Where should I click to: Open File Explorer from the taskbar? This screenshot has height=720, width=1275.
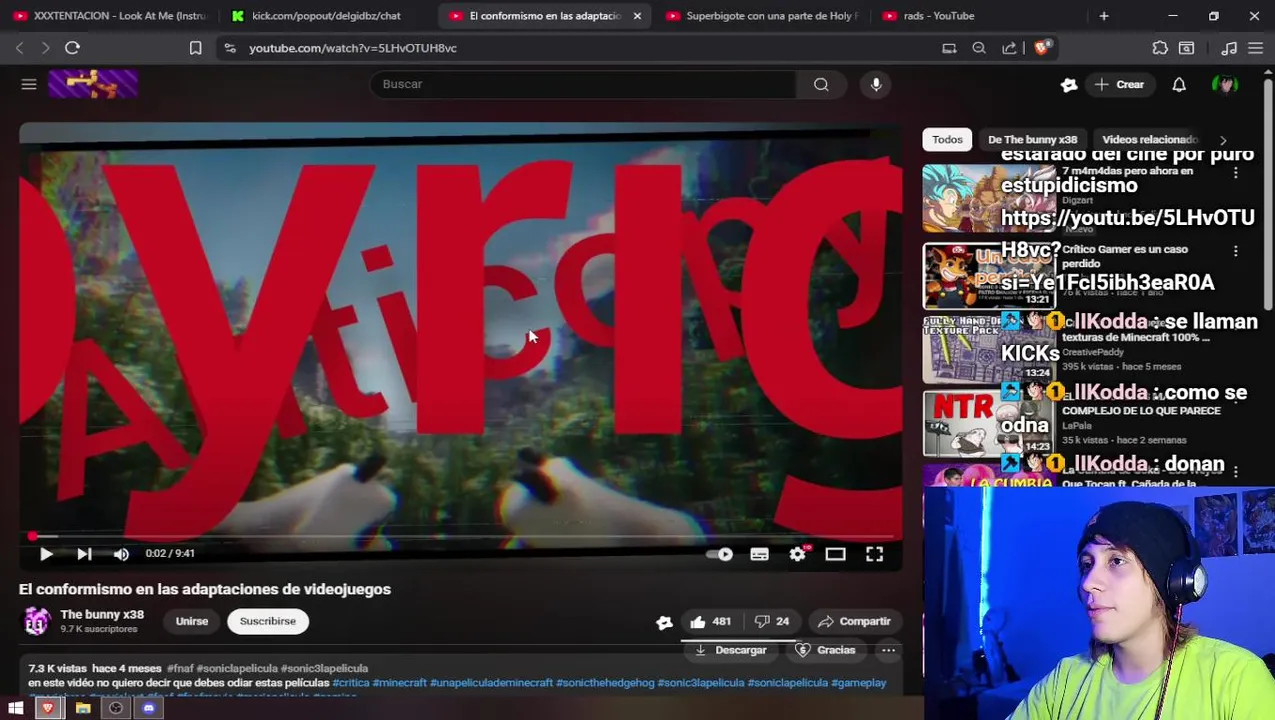(83, 709)
